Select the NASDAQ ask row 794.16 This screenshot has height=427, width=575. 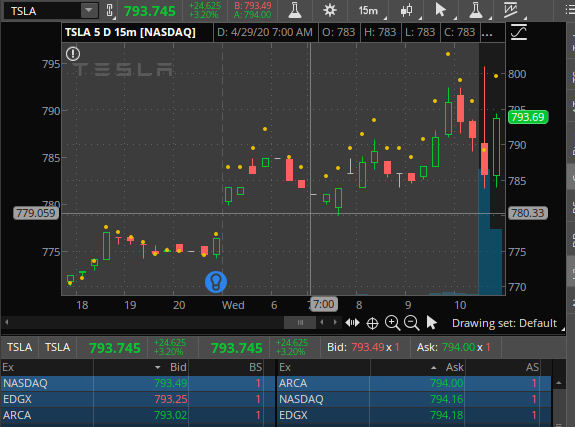[414, 399]
